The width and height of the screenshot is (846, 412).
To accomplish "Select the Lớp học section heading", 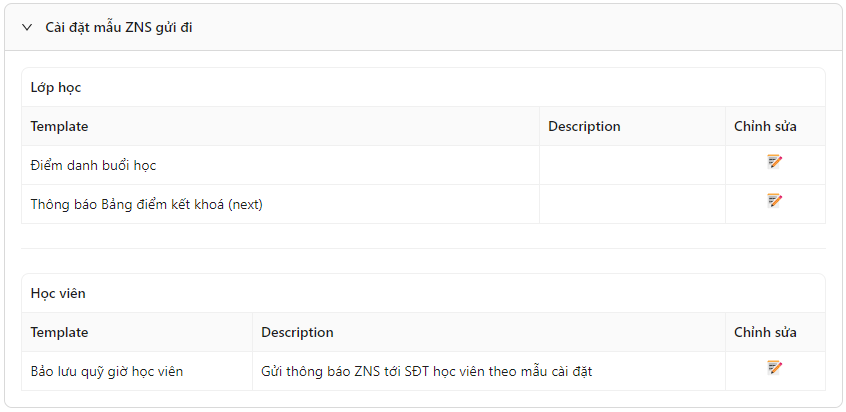I will 56,87.
